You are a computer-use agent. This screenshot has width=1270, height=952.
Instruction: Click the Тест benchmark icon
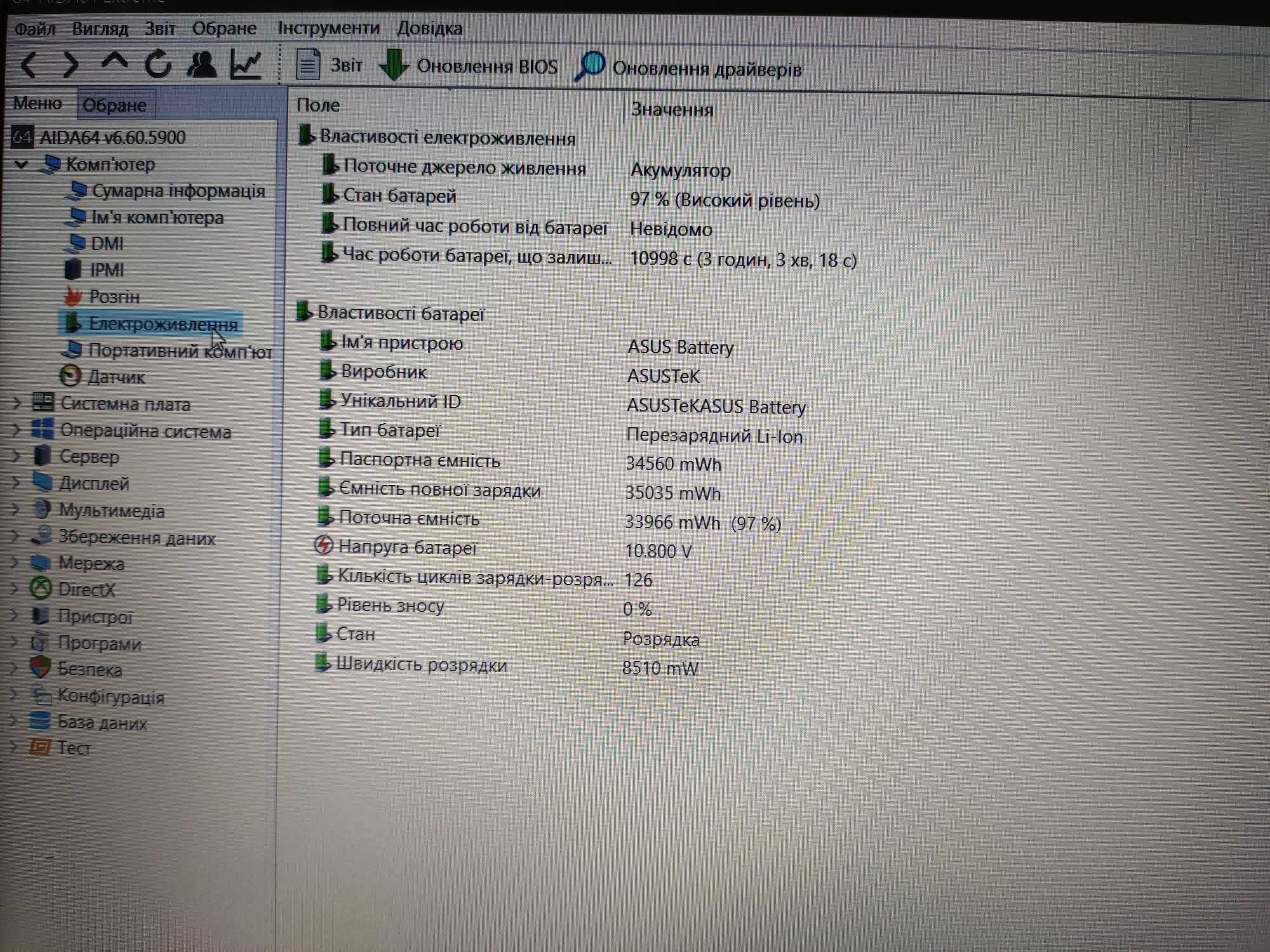click(x=39, y=747)
